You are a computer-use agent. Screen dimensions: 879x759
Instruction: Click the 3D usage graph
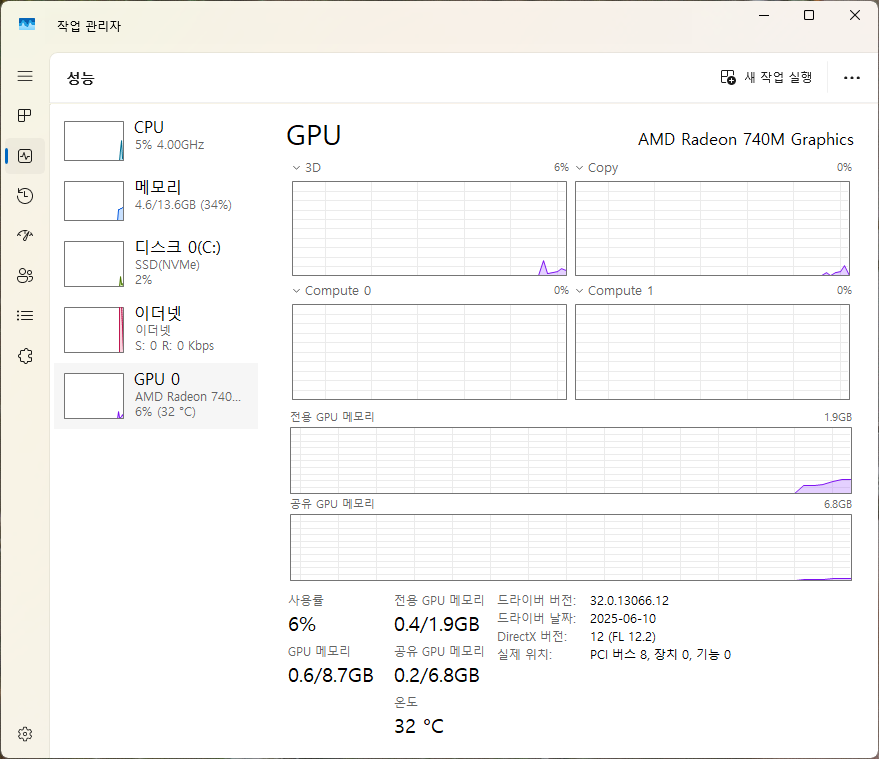(x=429, y=228)
